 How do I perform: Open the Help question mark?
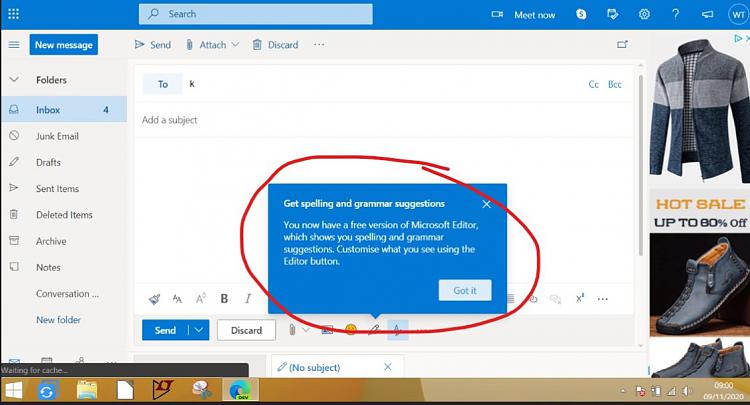click(675, 14)
